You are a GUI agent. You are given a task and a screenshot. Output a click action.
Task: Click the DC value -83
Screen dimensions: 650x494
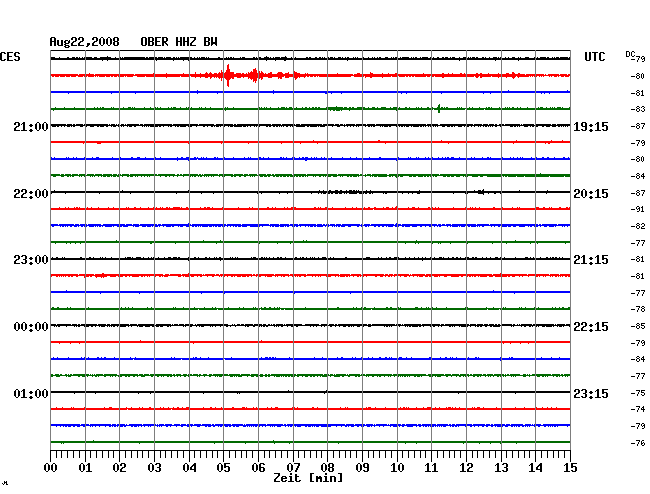point(638,109)
